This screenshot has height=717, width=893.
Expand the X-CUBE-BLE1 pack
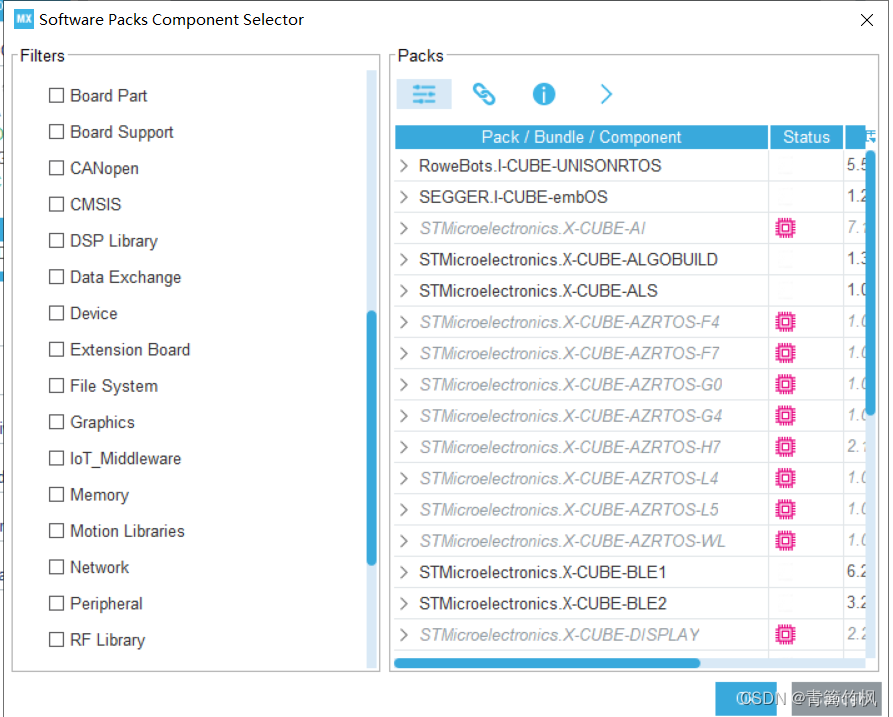click(x=404, y=572)
